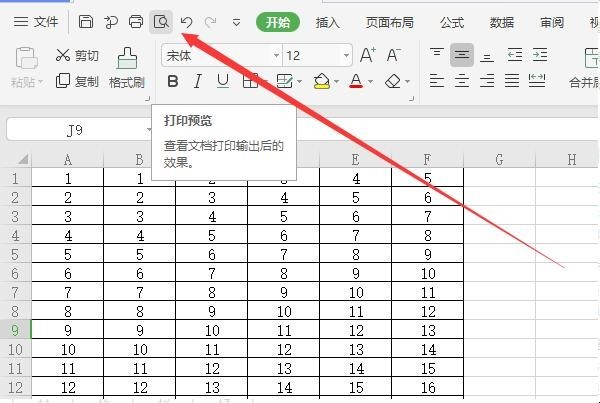Align text right

[x=487, y=81]
